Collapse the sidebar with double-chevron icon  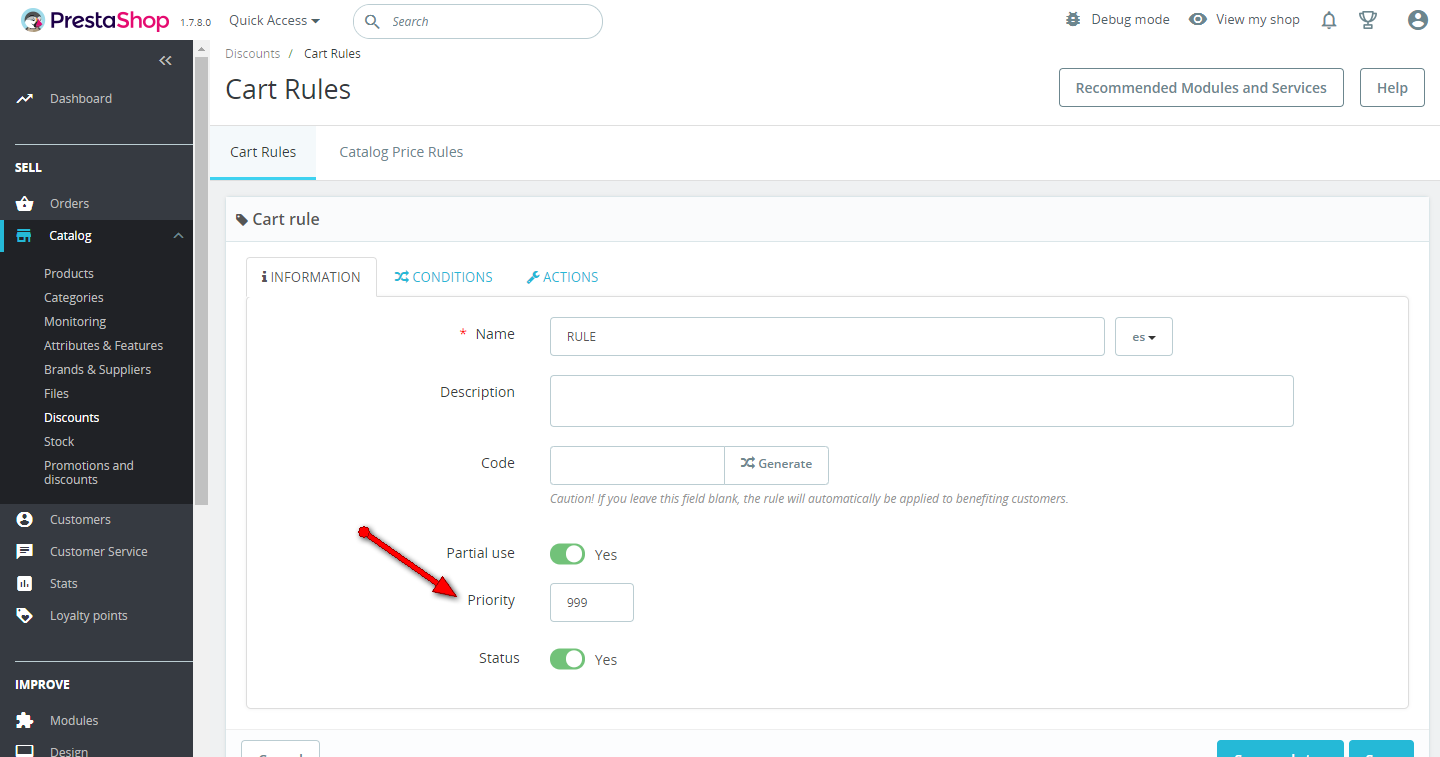click(x=166, y=61)
